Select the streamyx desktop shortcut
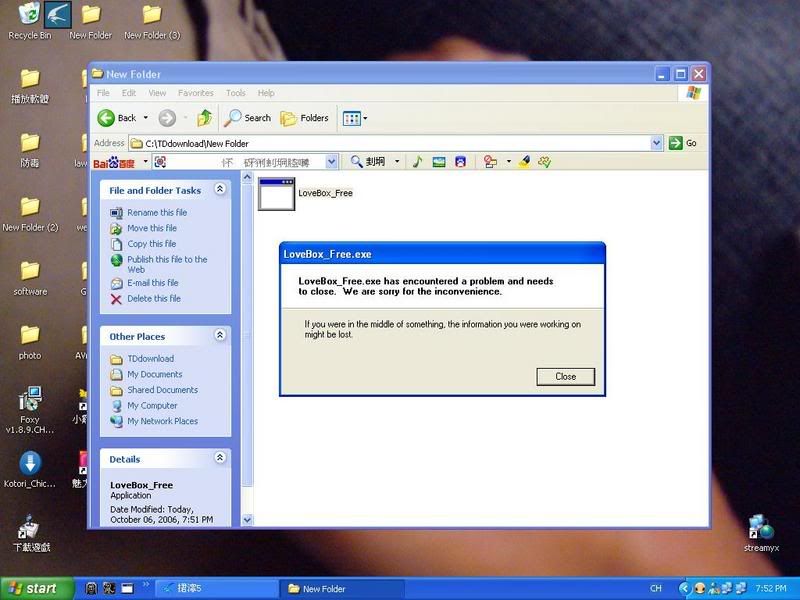The image size is (800, 600). click(x=761, y=533)
